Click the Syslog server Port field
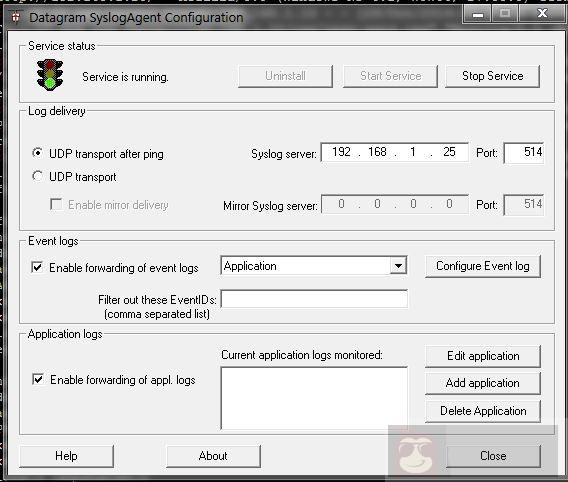Image resolution: width=568 pixels, height=482 pixels. click(x=524, y=152)
